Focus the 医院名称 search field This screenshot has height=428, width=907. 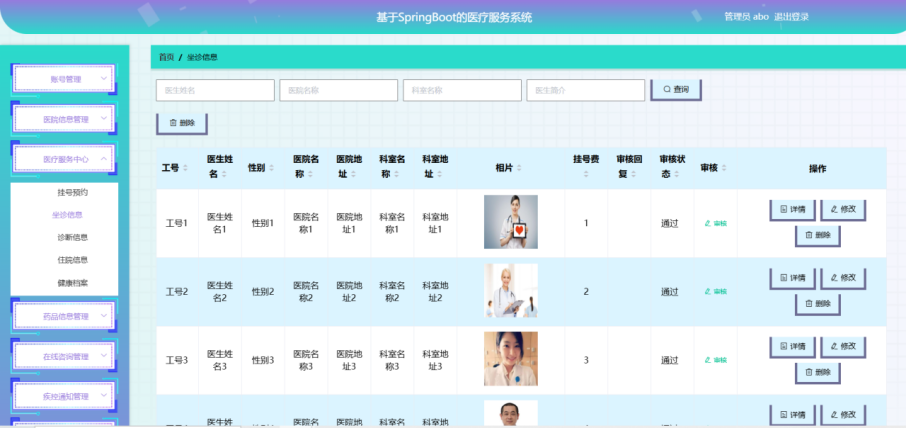click(x=338, y=90)
